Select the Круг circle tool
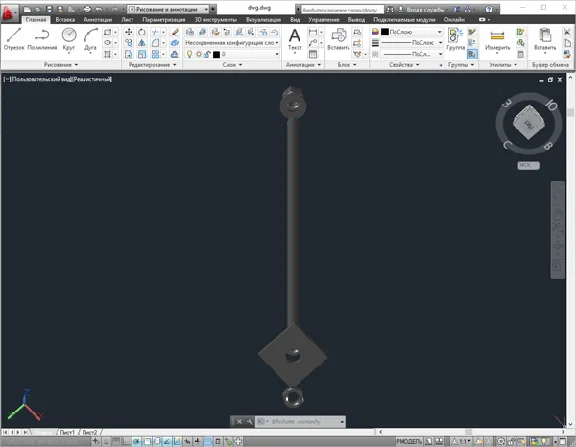The image size is (576, 447). (x=69, y=39)
